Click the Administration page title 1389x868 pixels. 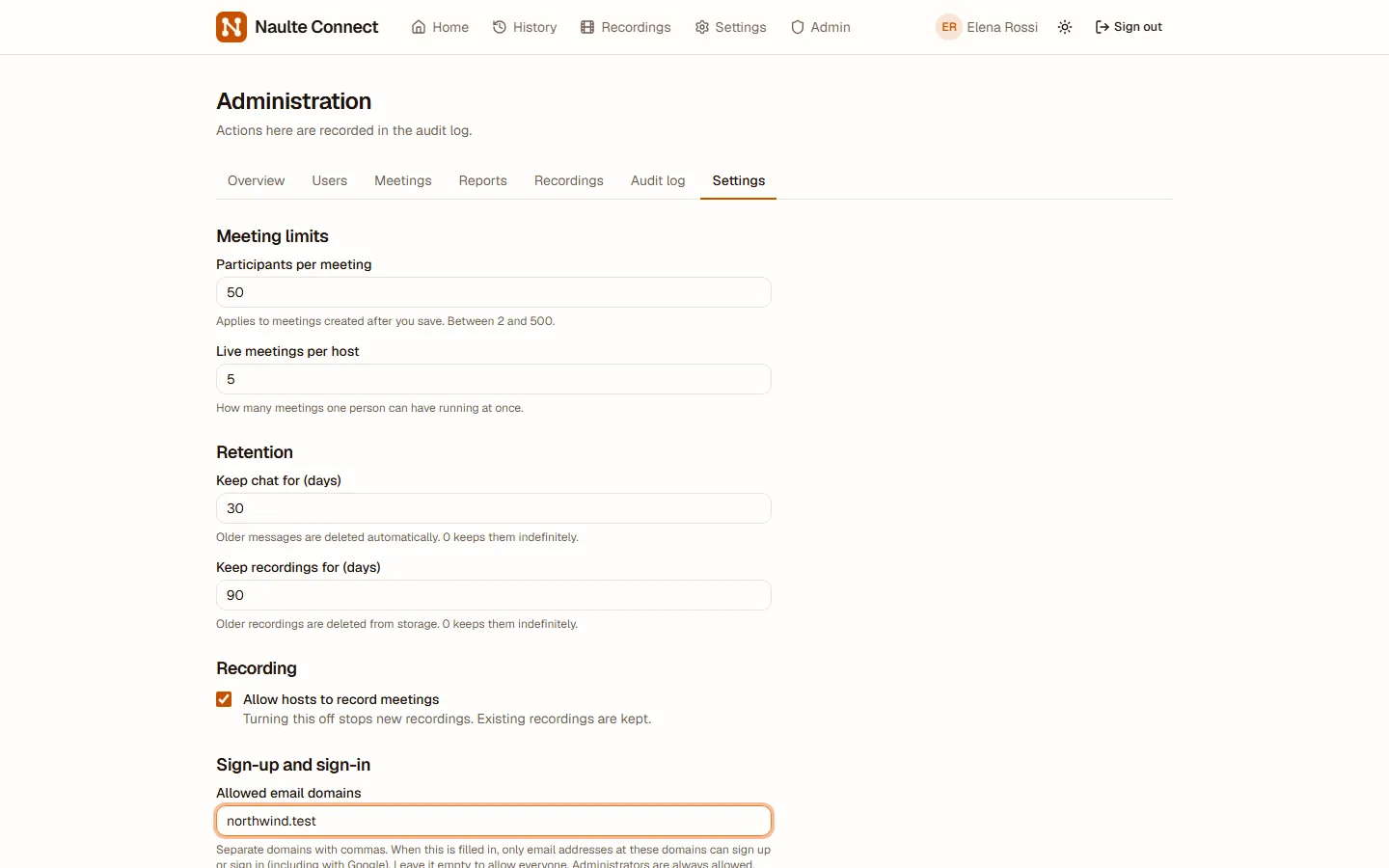pyautogui.click(x=293, y=101)
